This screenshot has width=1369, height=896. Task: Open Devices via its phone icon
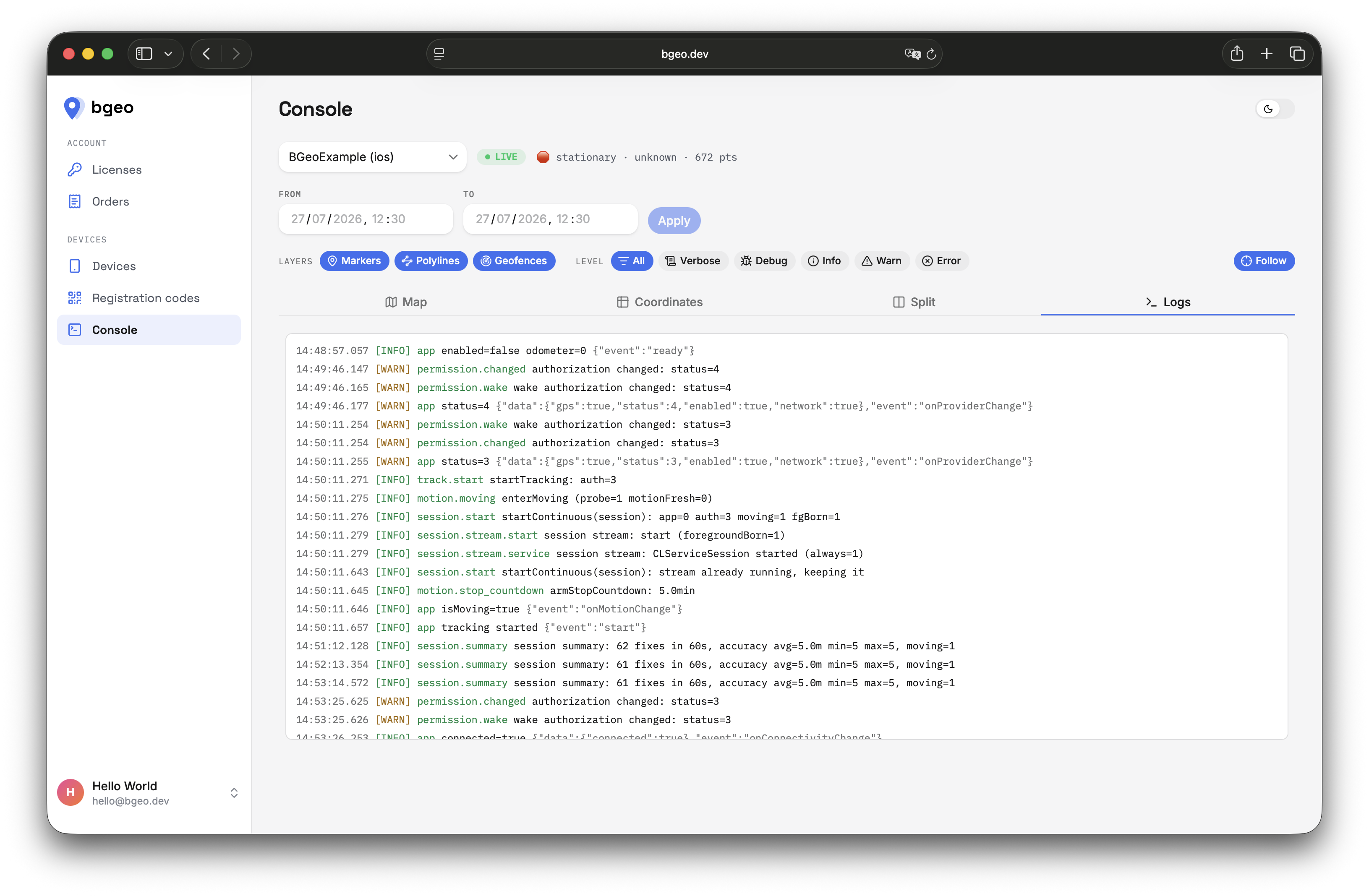[x=75, y=266]
